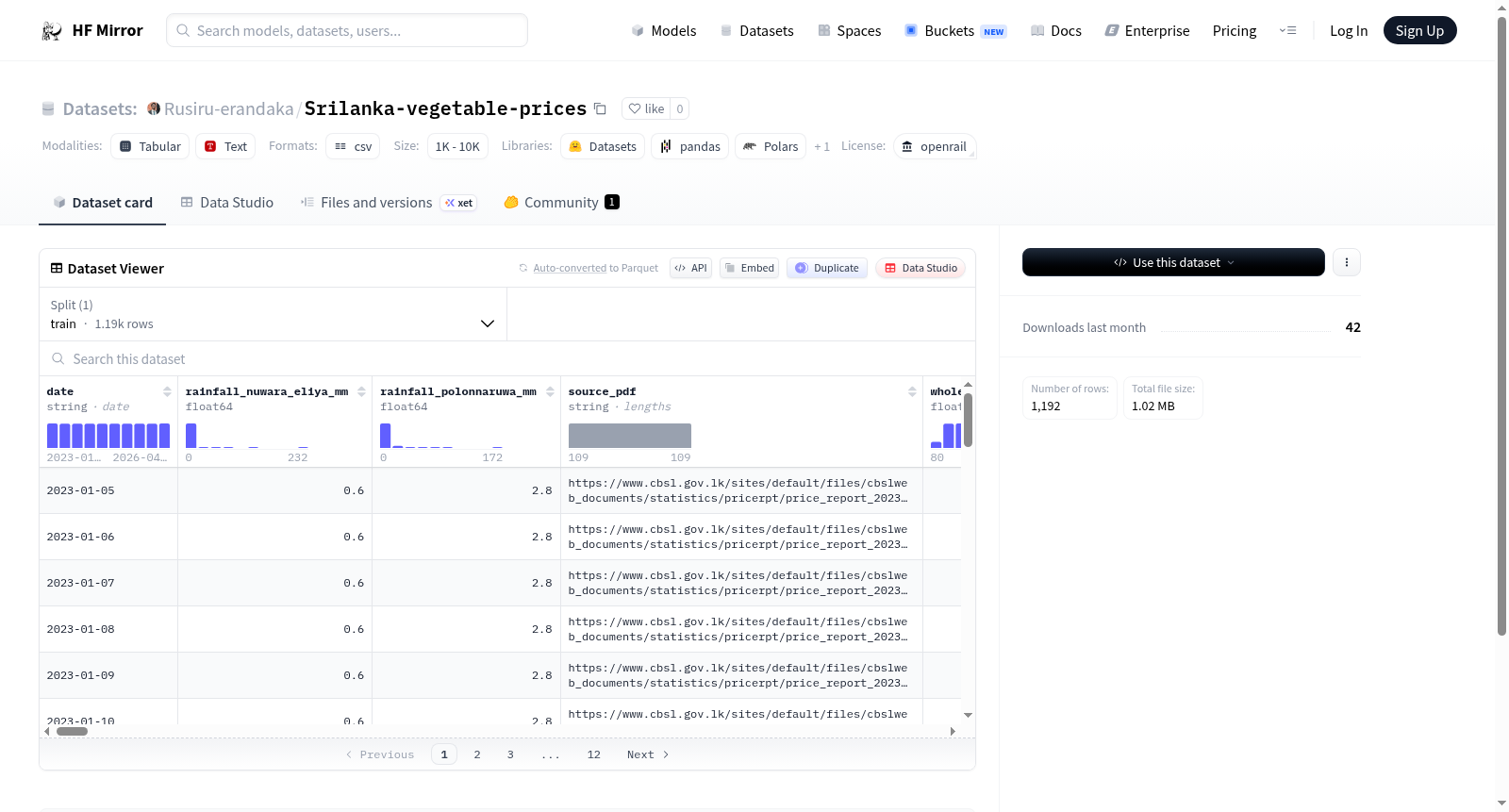This screenshot has width=1509, height=812.
Task: Click the csv format tag
Action: coord(353,146)
